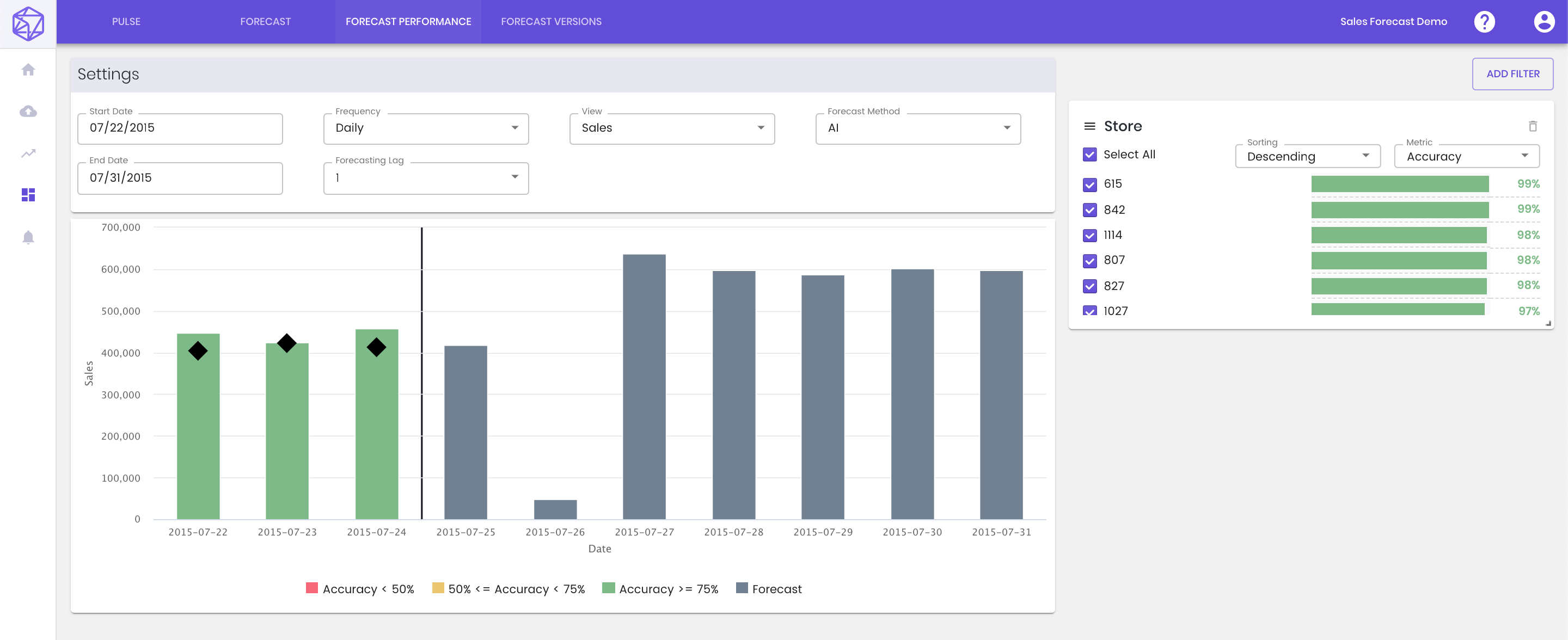The height and width of the screenshot is (640, 1568).
Task: Open the notifications bell sidebar icon
Action: click(28, 237)
